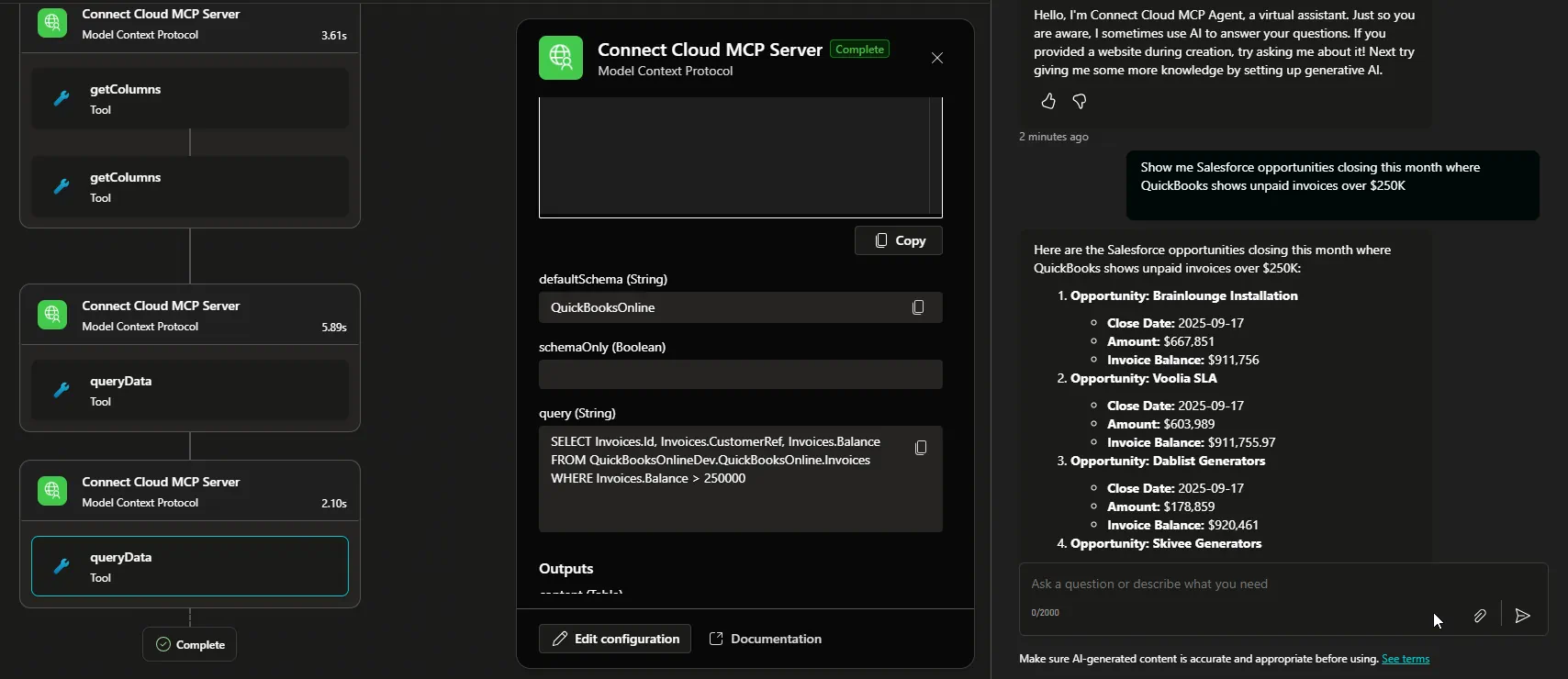Screen dimensions: 1568x679
Task: Click the Complete status badge in flow
Action: (x=190, y=644)
